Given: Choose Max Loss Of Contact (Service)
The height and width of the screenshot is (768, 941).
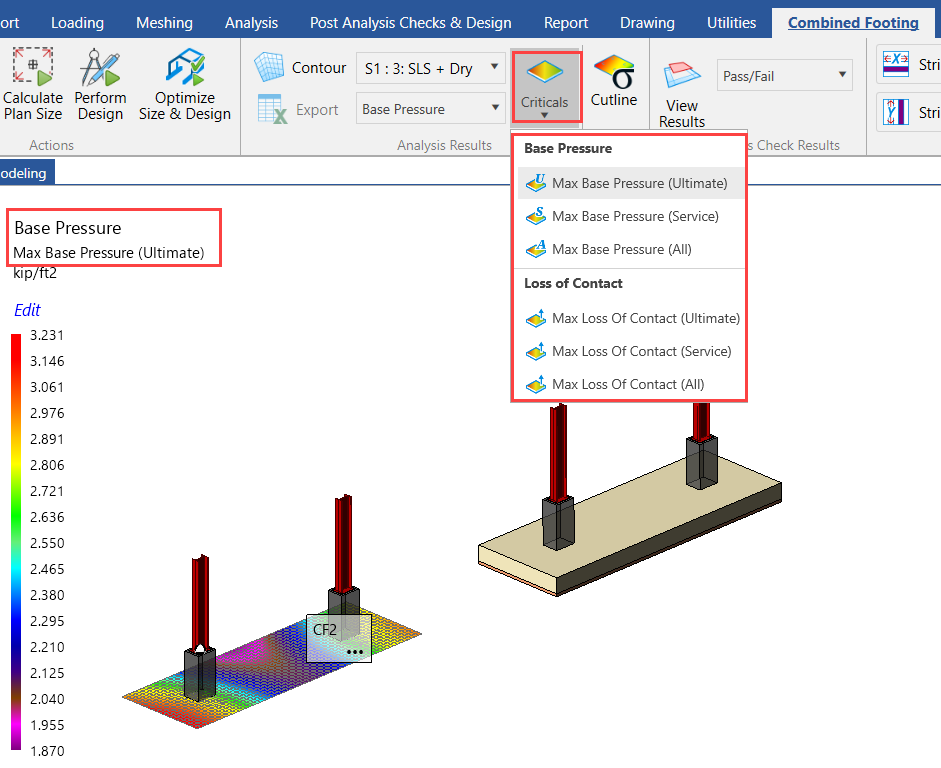Looking at the screenshot, I should (x=630, y=351).
